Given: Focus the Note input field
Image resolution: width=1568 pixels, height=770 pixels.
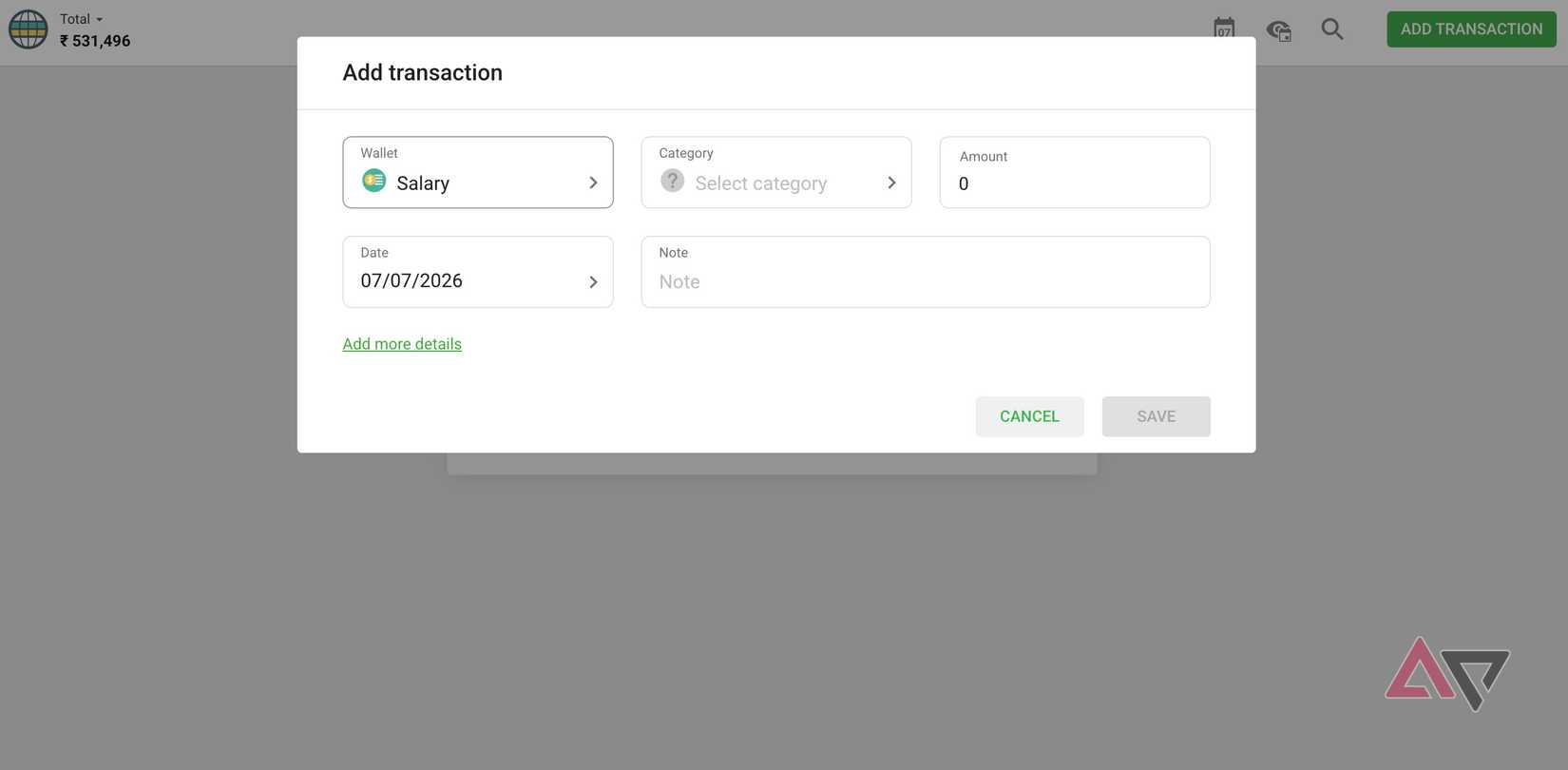Looking at the screenshot, I should (926, 272).
